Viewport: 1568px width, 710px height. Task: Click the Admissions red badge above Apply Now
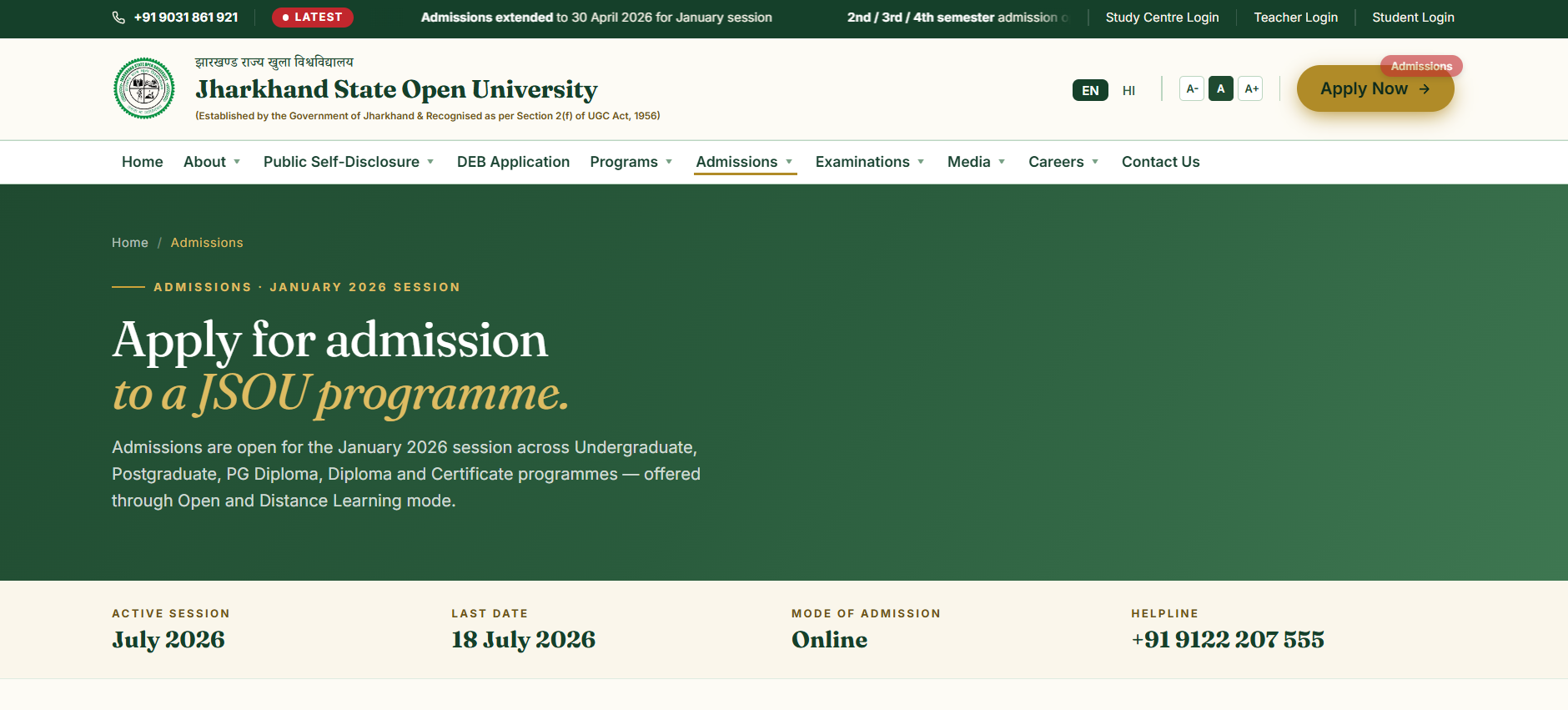(x=1421, y=66)
